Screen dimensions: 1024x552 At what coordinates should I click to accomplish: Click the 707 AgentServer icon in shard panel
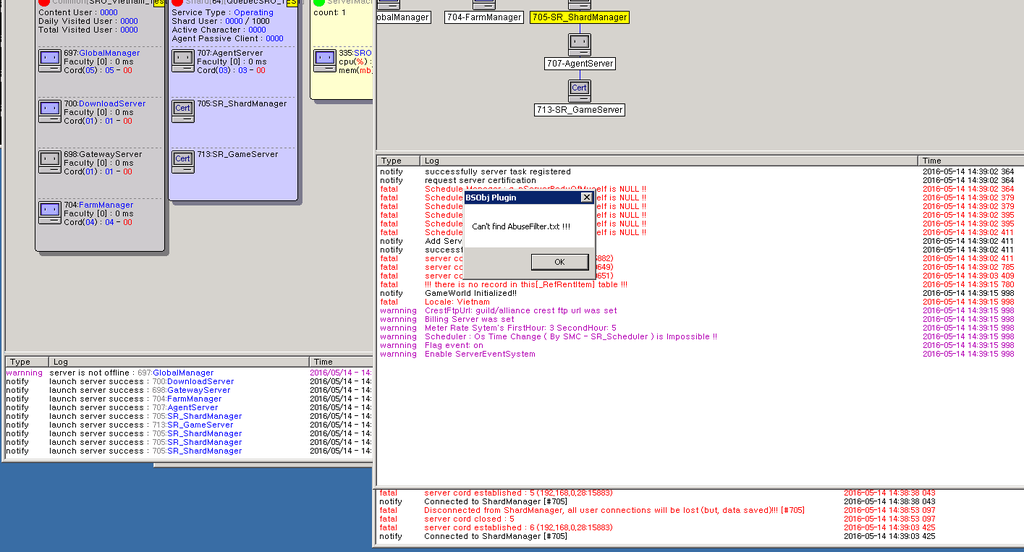point(182,60)
